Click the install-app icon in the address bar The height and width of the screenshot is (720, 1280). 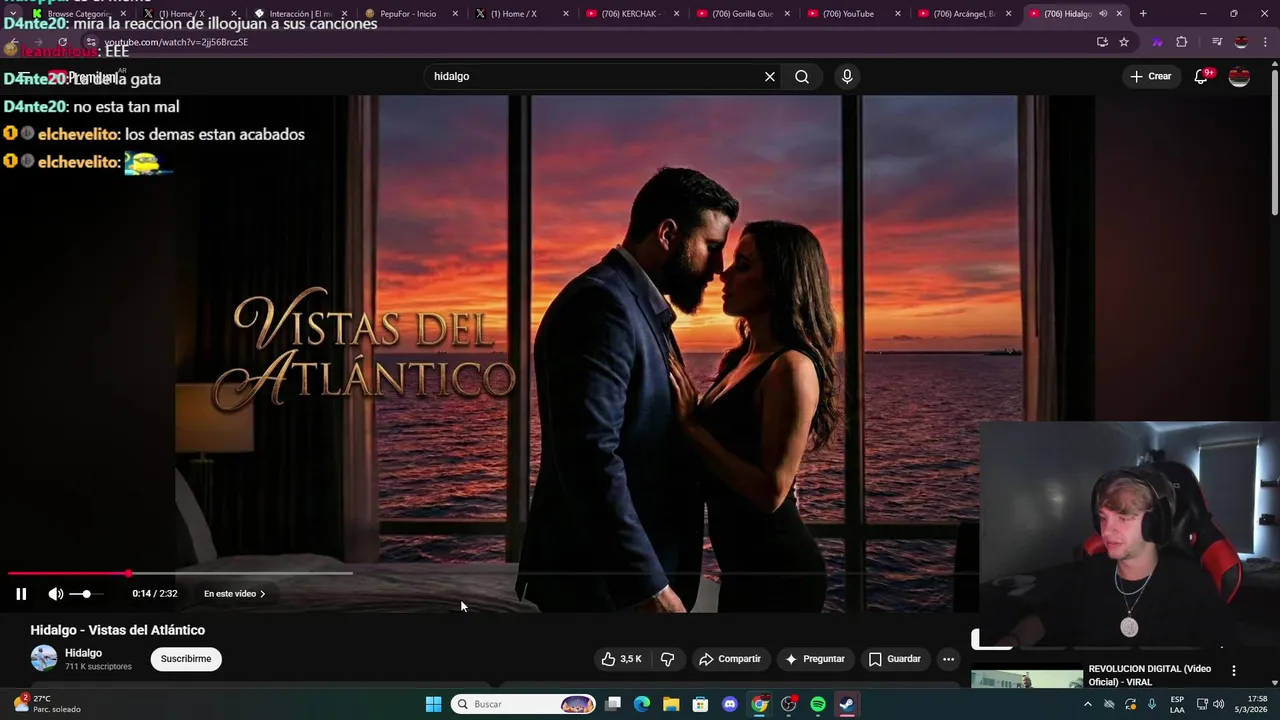(x=1102, y=42)
